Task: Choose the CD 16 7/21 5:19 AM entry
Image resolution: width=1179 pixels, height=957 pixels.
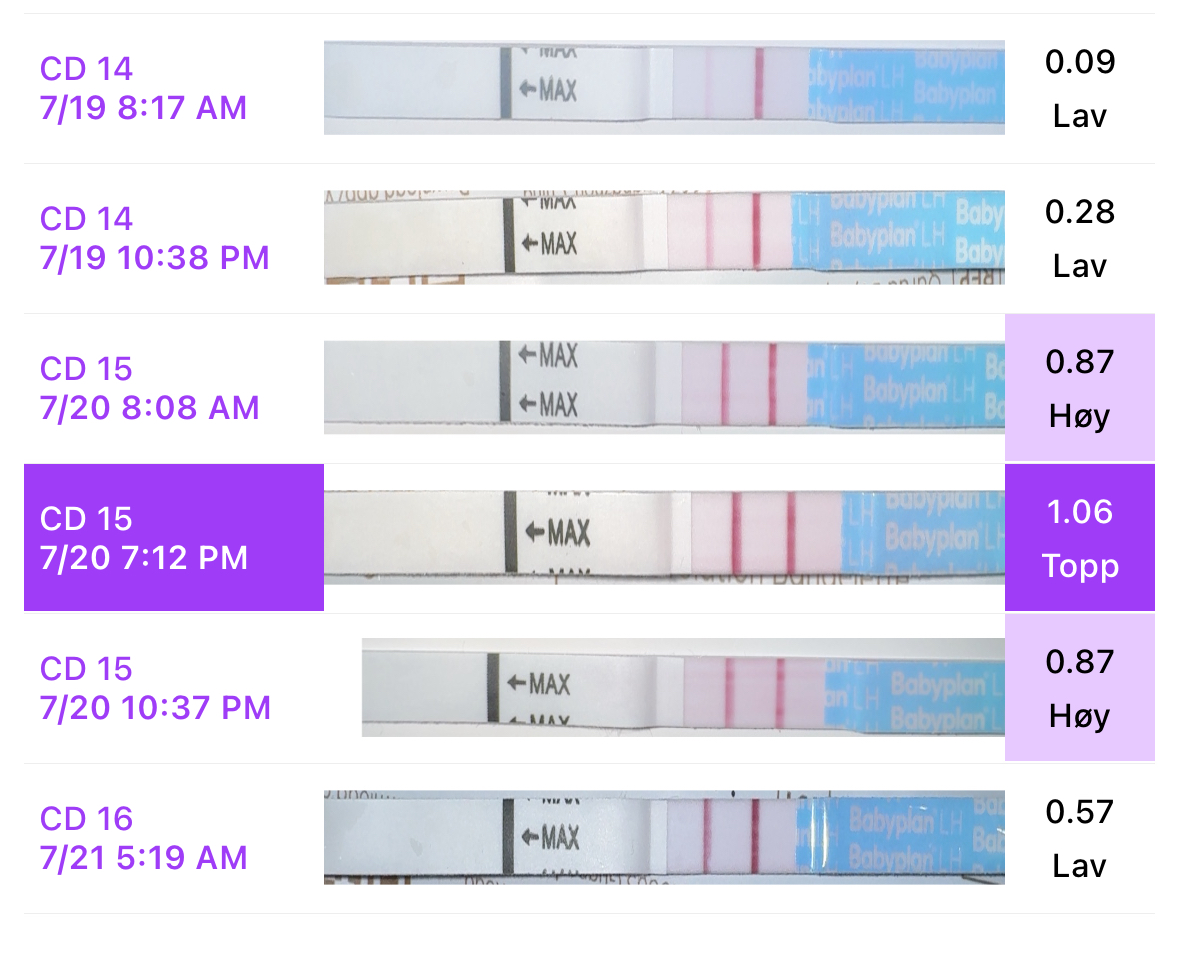Action: pos(143,838)
